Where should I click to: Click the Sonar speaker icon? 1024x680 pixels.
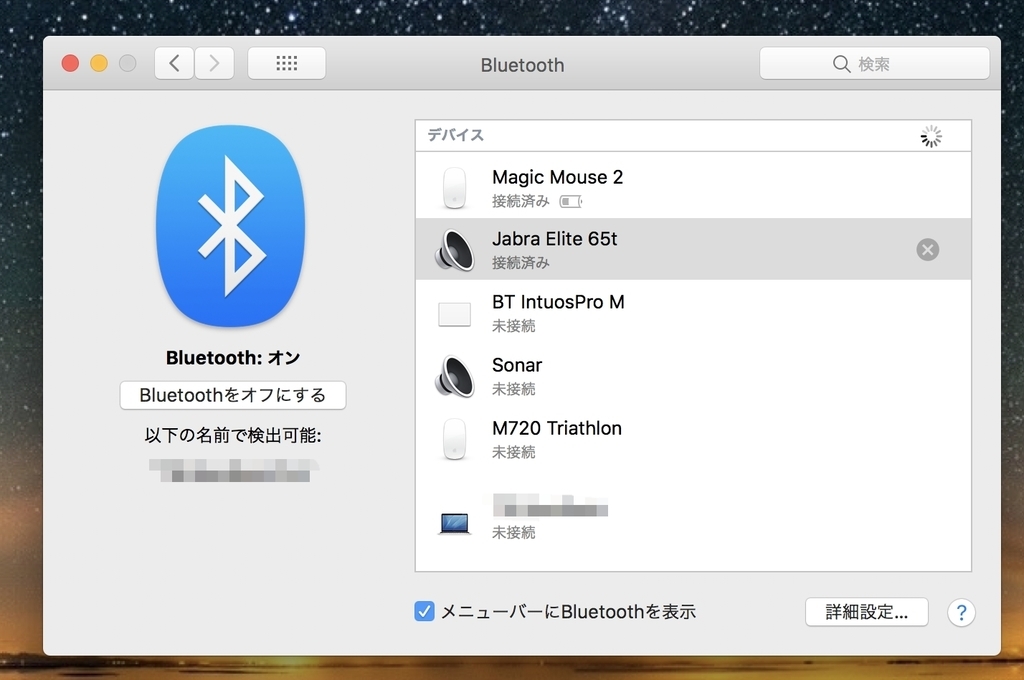[455, 376]
